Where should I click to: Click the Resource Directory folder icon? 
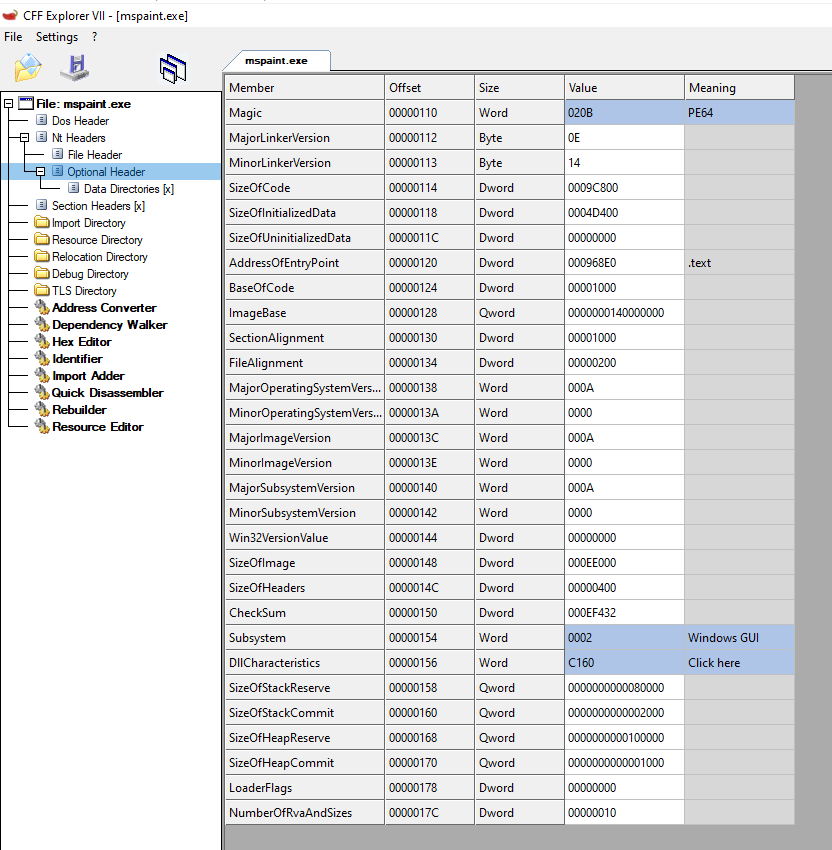42,239
